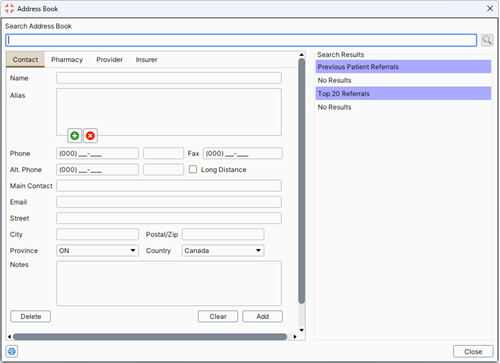Open the Country dropdown
This screenshot has width=500, height=363.
pos(223,251)
